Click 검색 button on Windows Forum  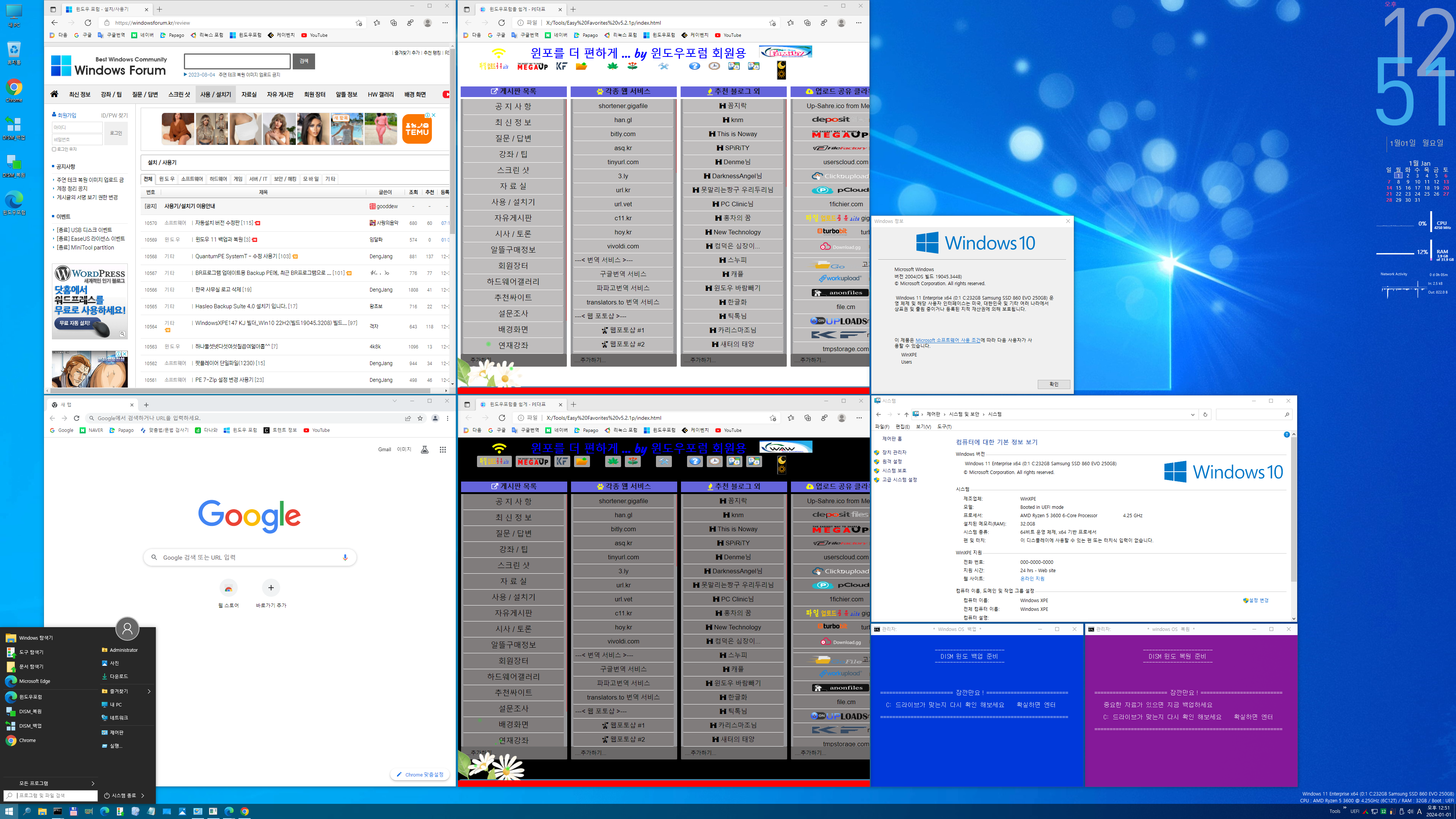click(303, 61)
